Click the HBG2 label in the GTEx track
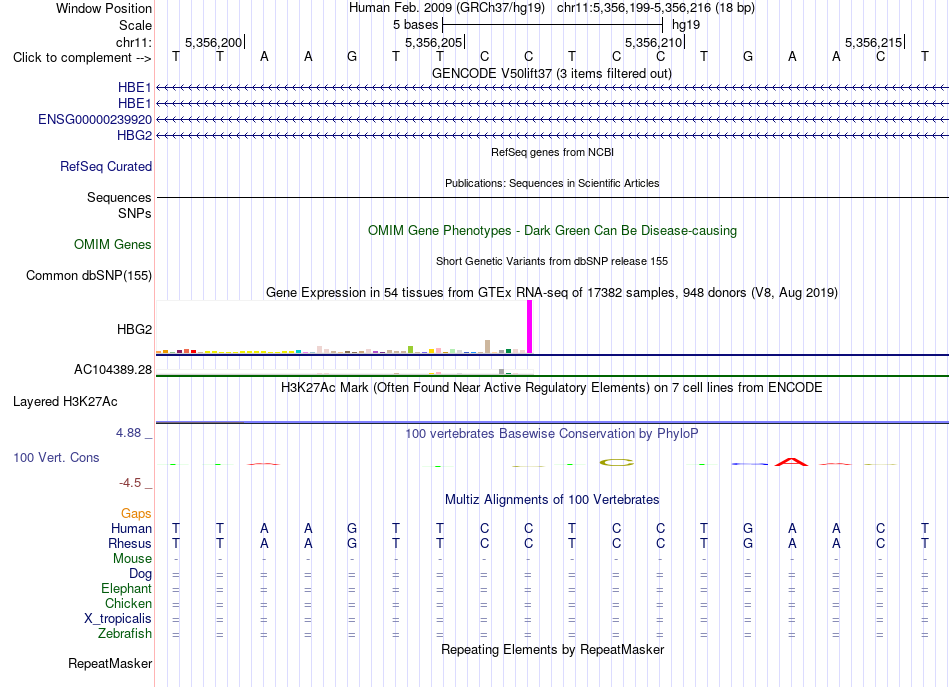This screenshot has width=950, height=687. pos(135,329)
